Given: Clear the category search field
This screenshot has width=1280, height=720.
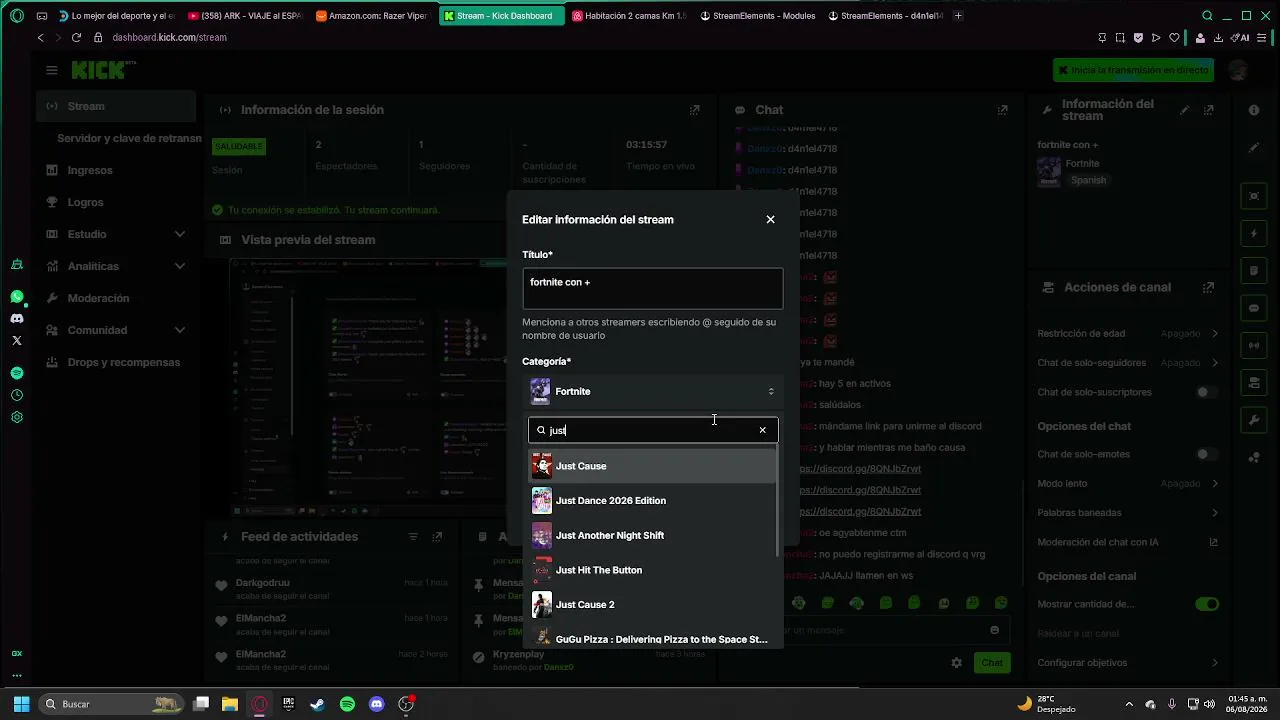Looking at the screenshot, I should click(x=762, y=430).
